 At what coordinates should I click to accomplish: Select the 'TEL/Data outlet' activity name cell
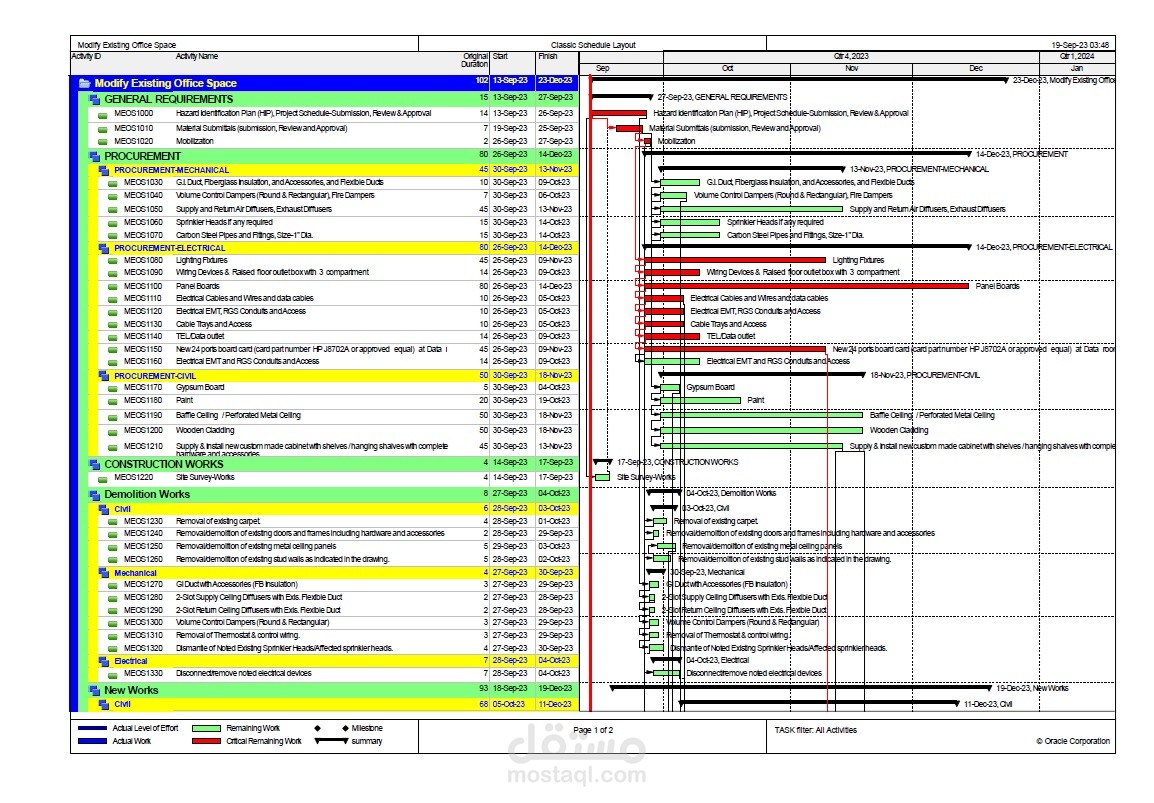pyautogui.click(x=200, y=336)
